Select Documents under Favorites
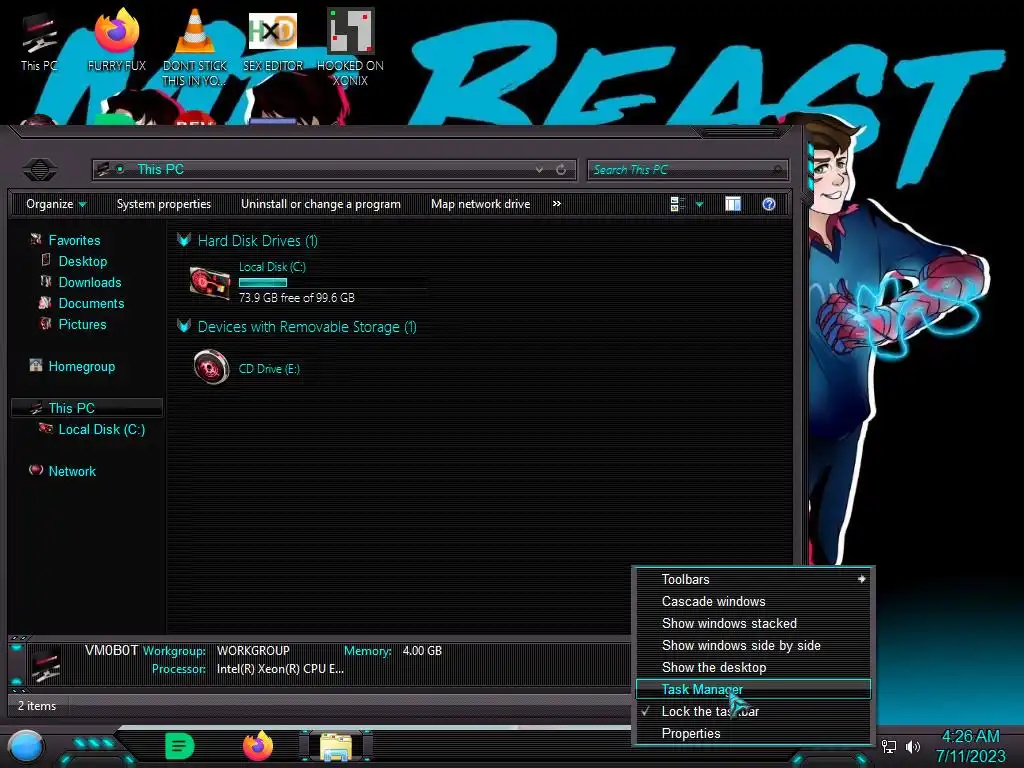This screenshot has height=768, width=1024. [91, 303]
